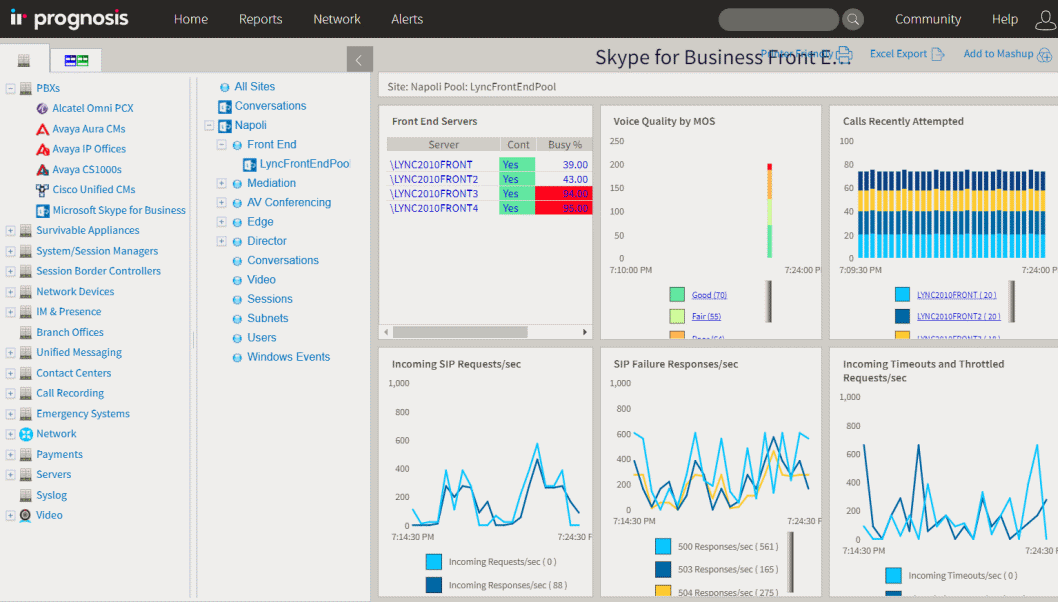Expand the Edge node
The image size is (1058, 602).
pyautogui.click(x=221, y=222)
